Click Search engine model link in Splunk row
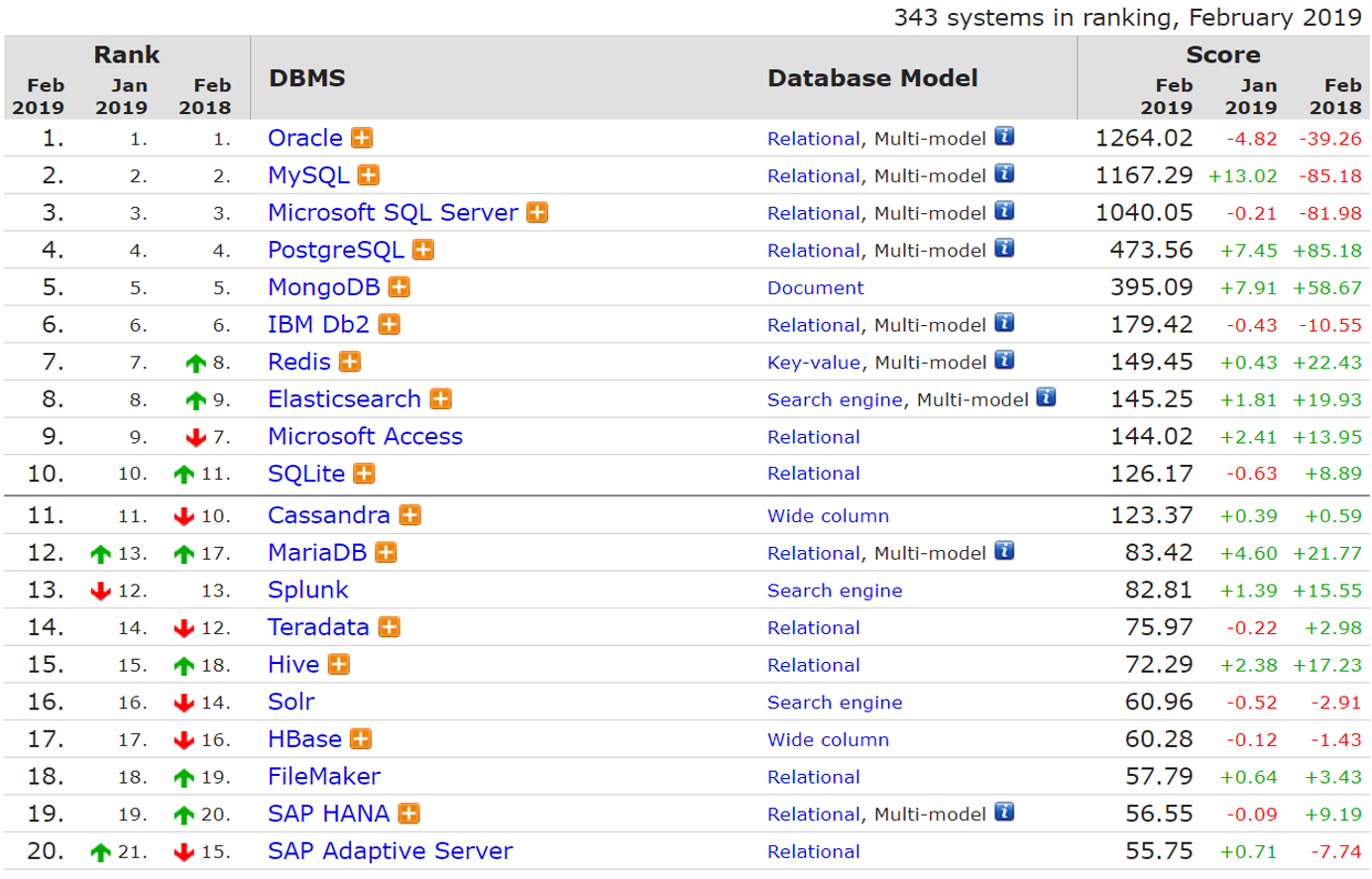The image size is (1372, 879). click(835, 592)
